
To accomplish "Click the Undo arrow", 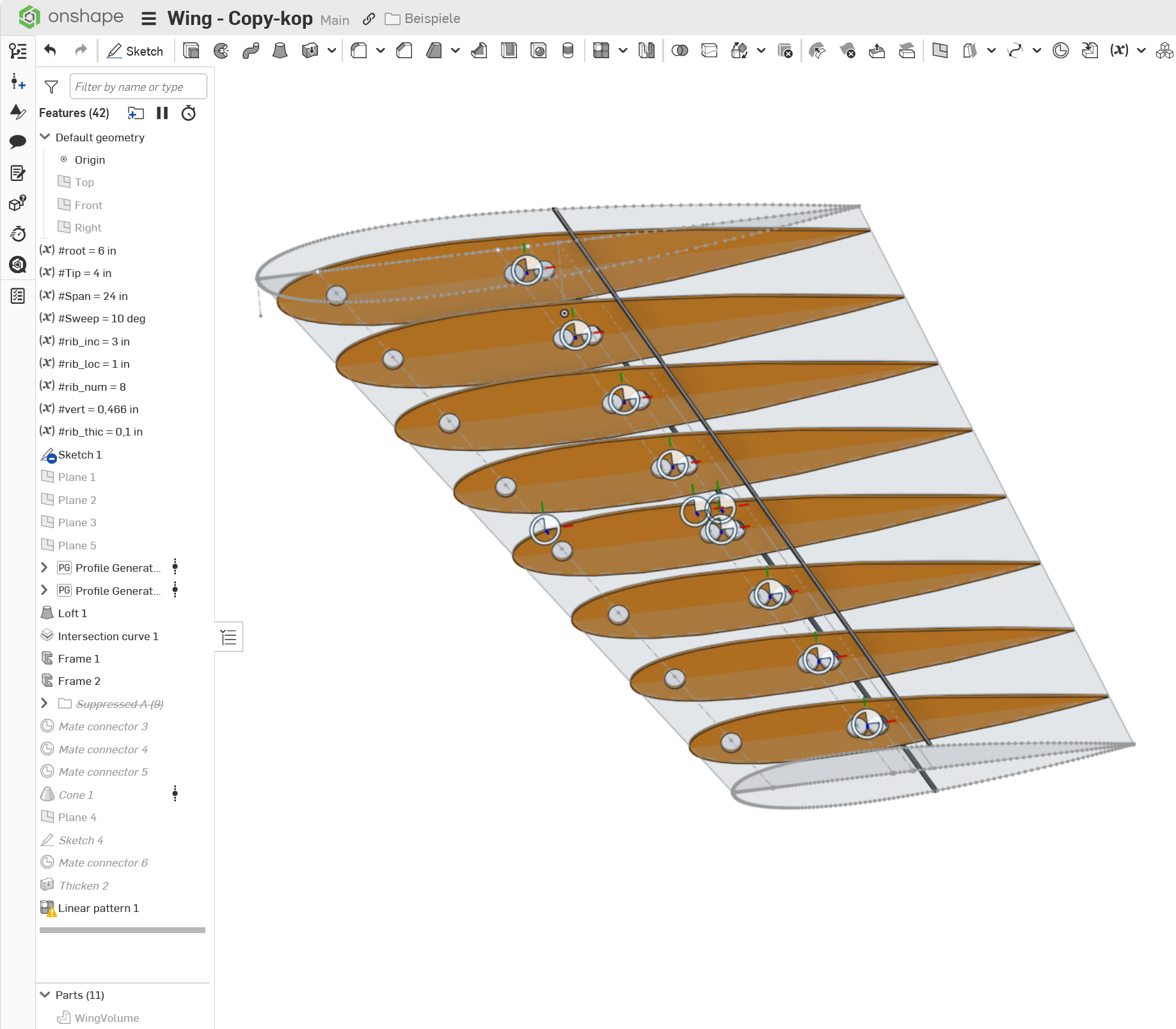I will (51, 51).
